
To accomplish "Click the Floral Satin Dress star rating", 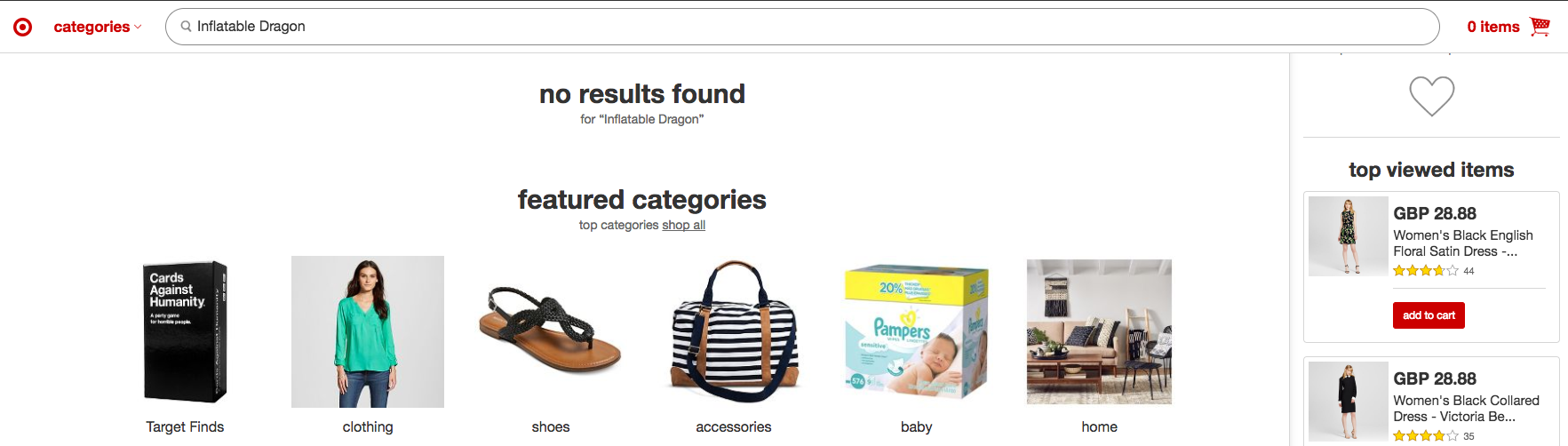I will point(1425,271).
